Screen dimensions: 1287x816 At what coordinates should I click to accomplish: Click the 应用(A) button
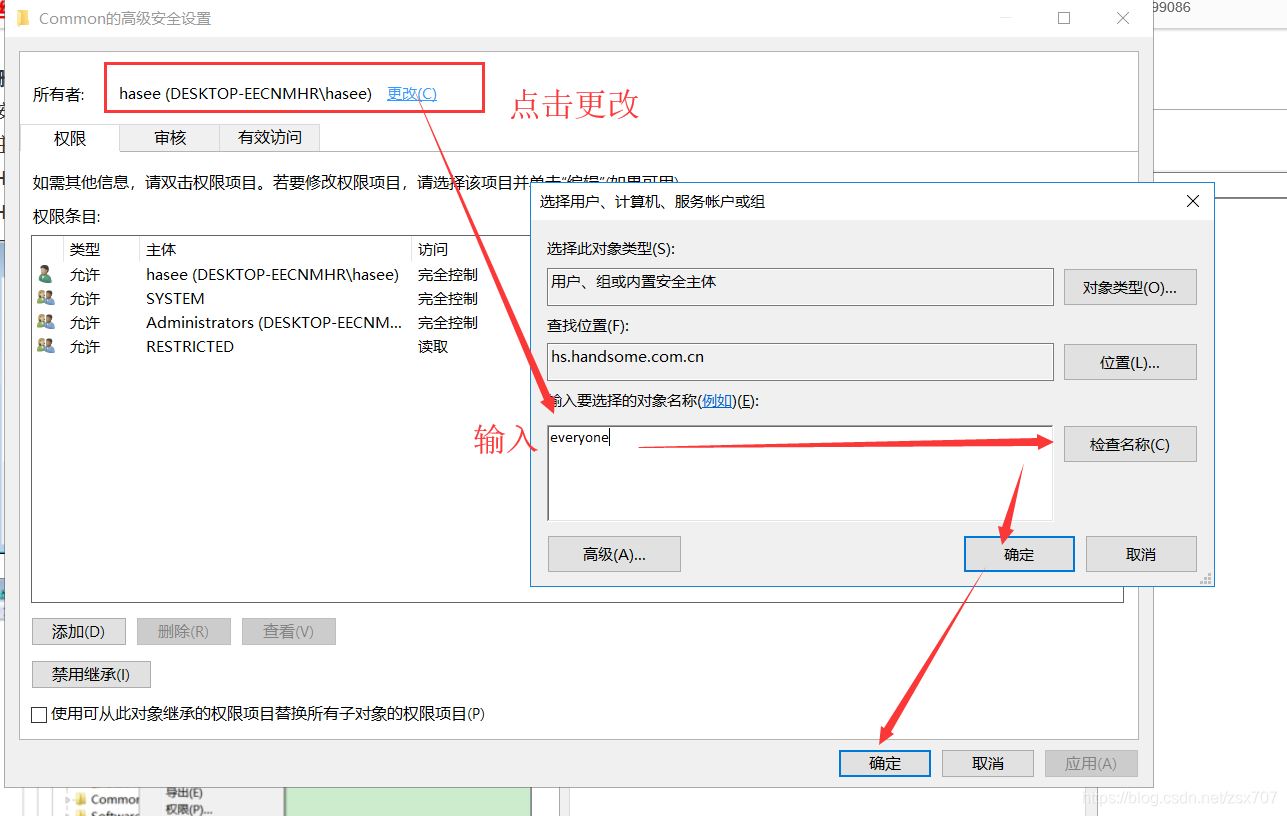pyautogui.click(x=1091, y=764)
